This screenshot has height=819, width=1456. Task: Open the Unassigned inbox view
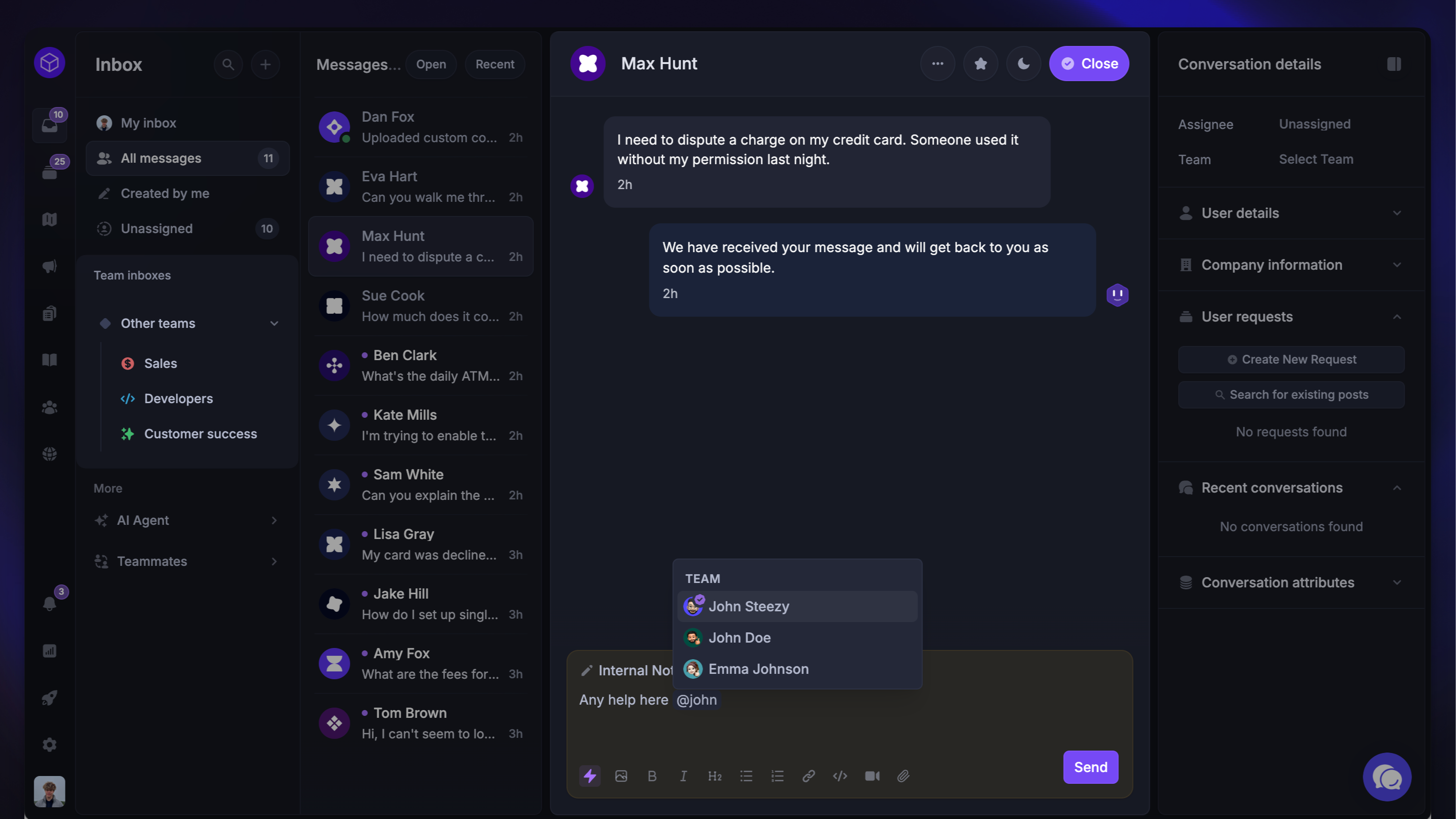(x=188, y=228)
